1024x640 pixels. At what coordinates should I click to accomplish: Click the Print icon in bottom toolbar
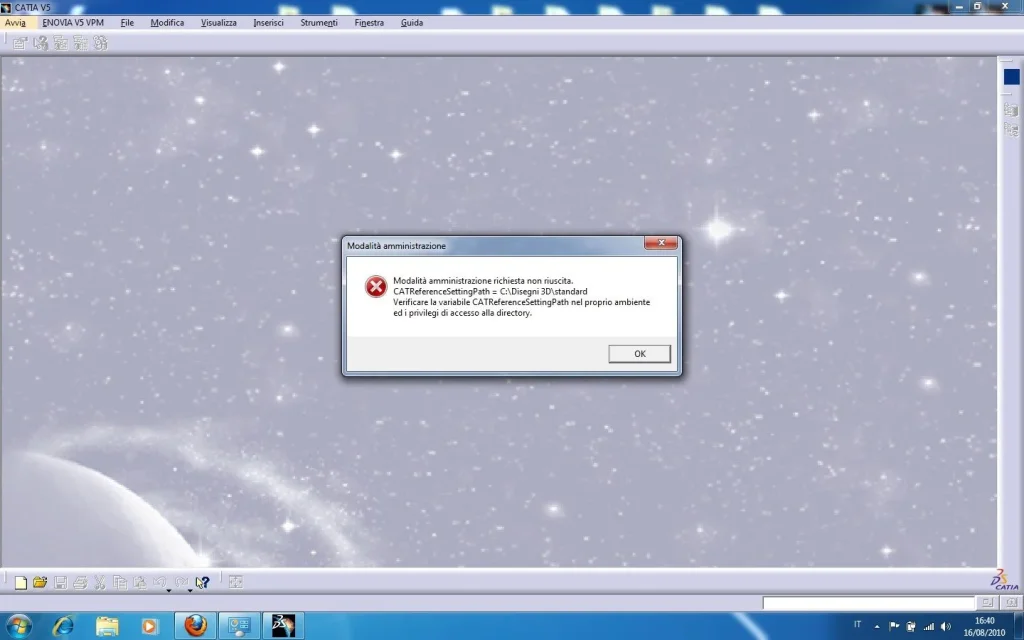[80, 582]
